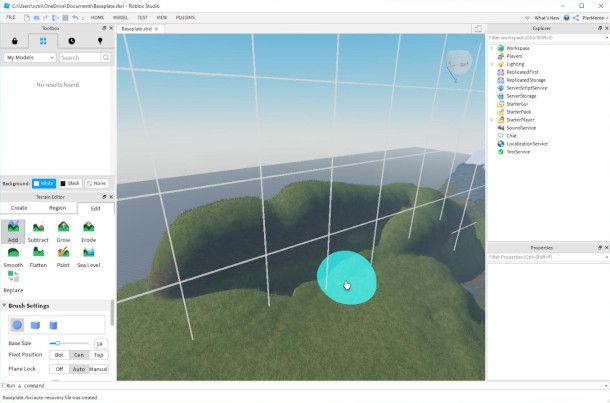The image size is (610, 403).
Task: Click the Toolbox Search field
Action: pyautogui.click(x=80, y=58)
